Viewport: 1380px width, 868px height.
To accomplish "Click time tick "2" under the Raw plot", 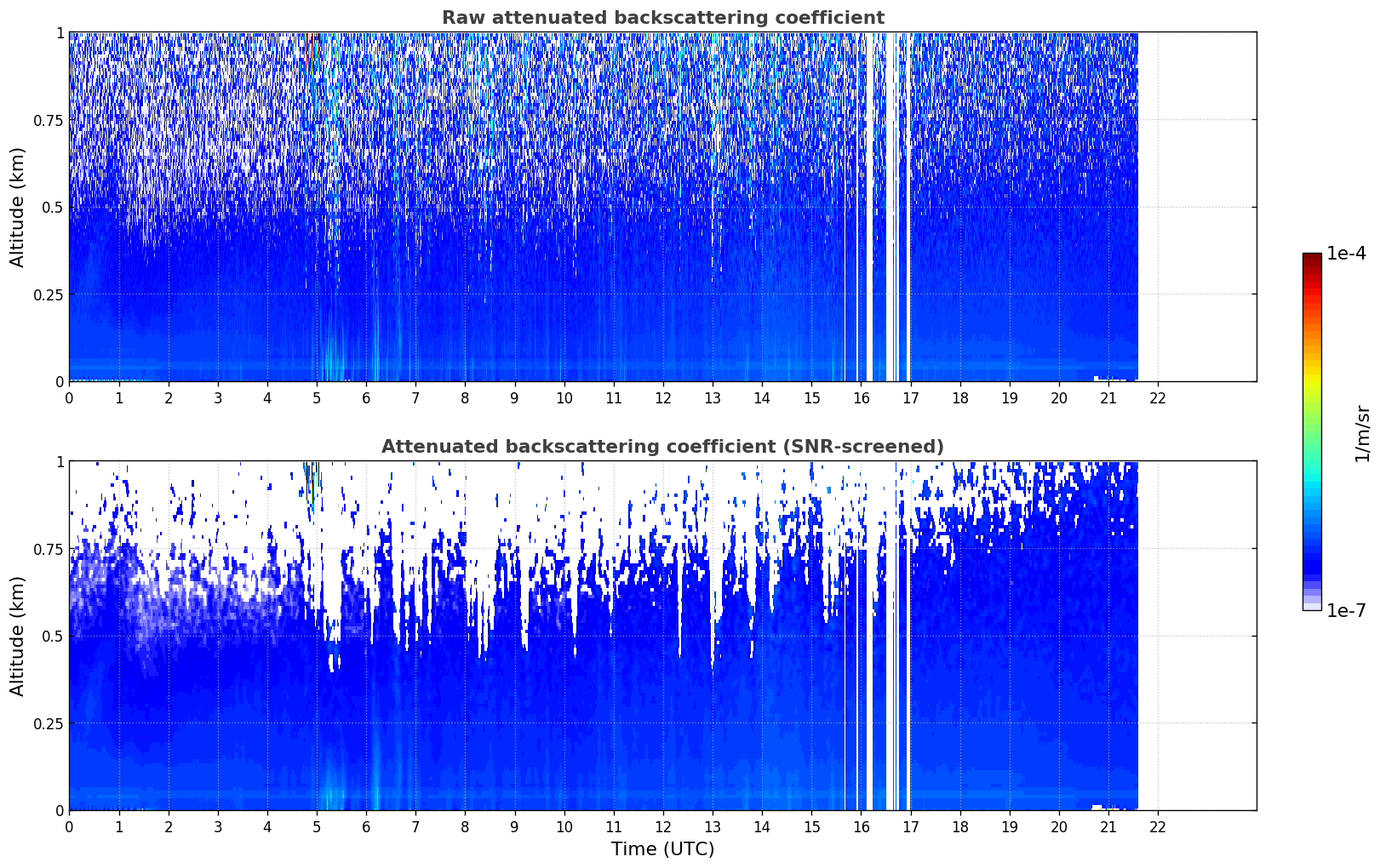I will tap(169, 397).
